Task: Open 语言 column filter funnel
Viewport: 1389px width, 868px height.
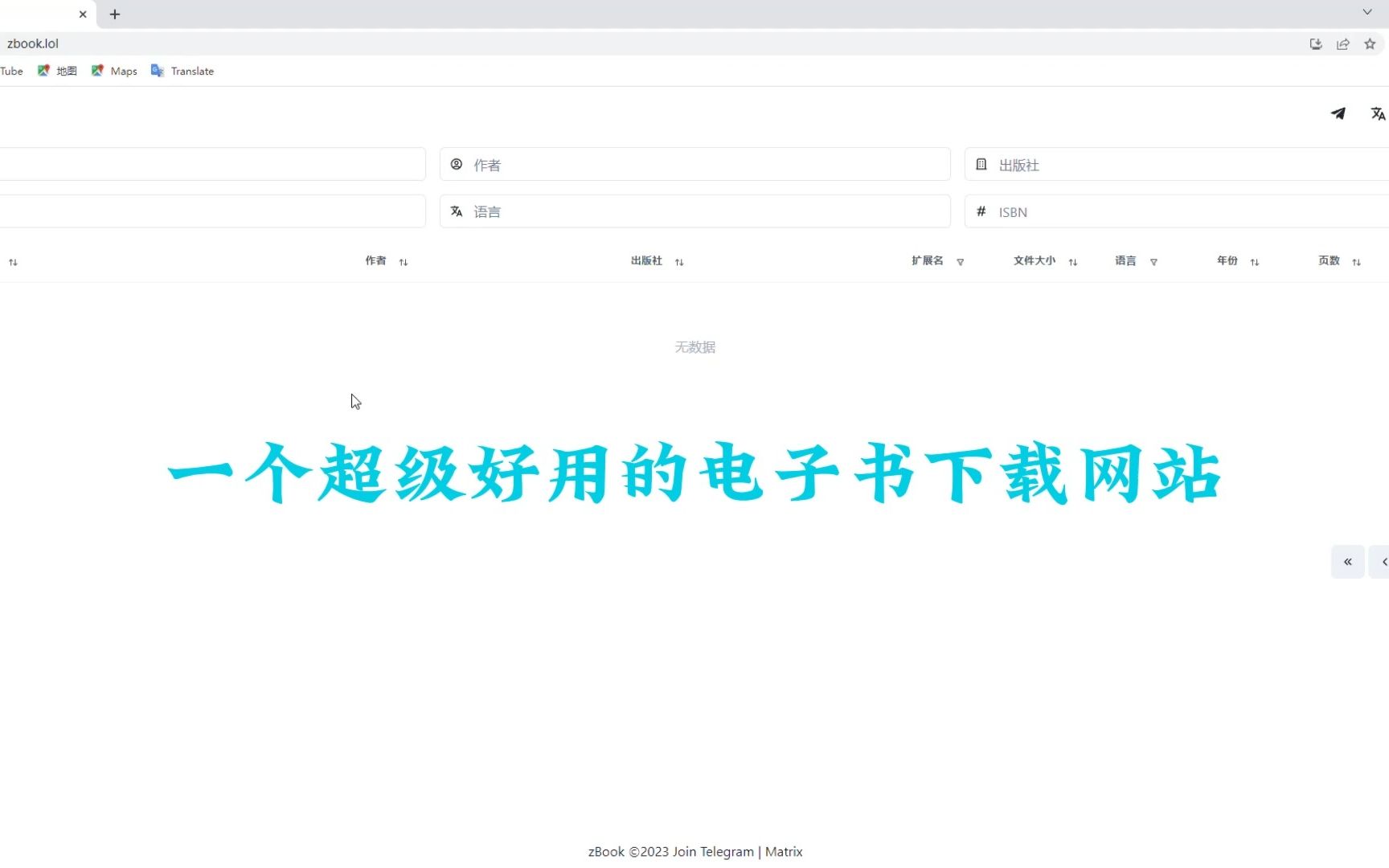Action: pyautogui.click(x=1153, y=262)
